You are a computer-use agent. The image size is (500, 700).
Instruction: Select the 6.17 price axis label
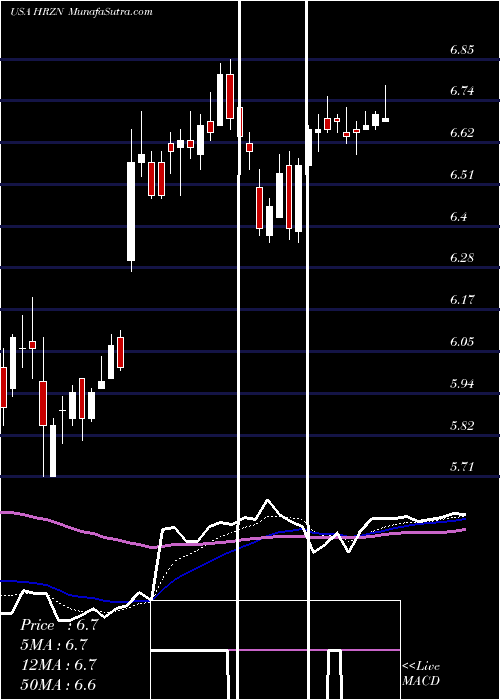click(462, 300)
